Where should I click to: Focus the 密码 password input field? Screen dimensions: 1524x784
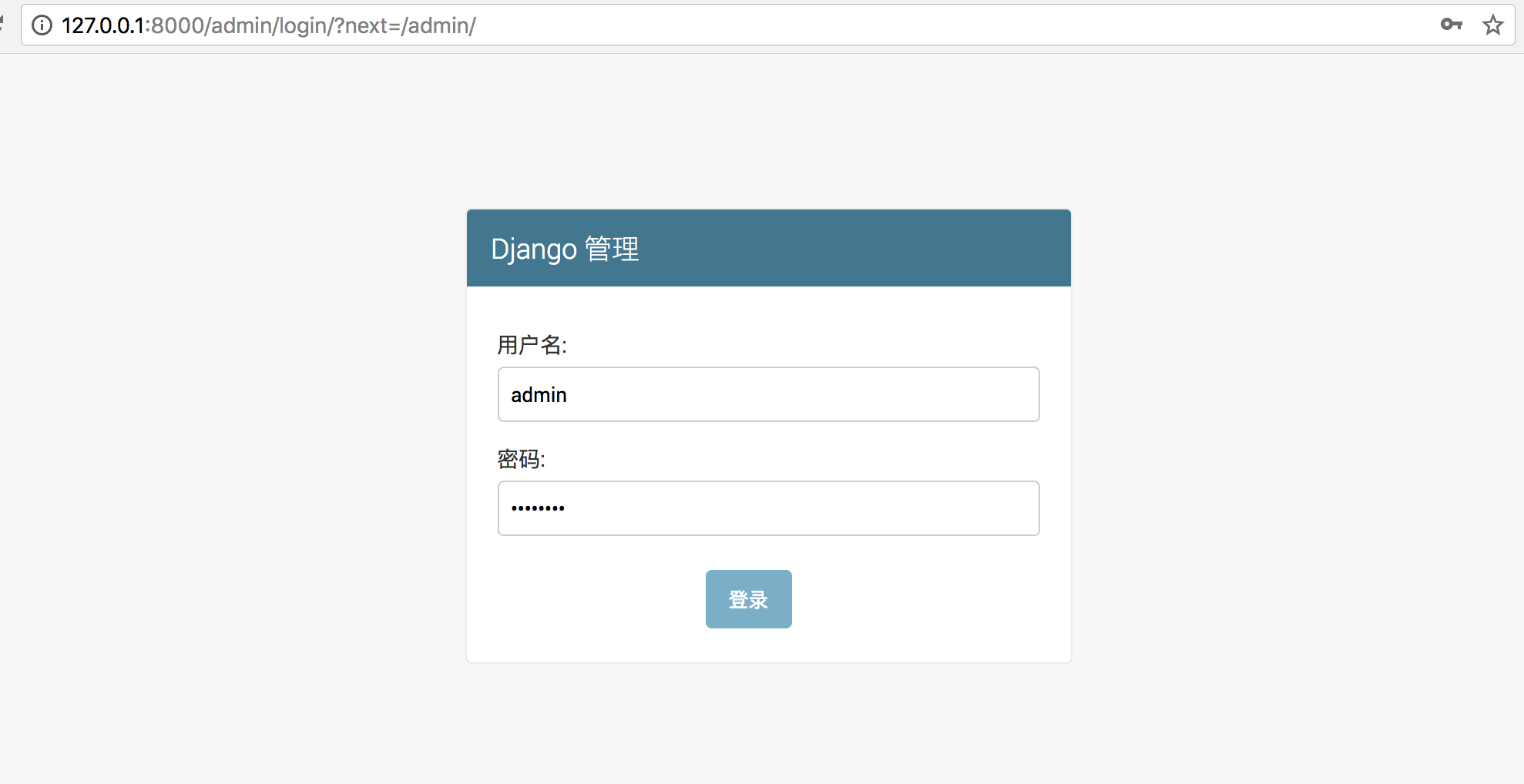pyautogui.click(x=768, y=508)
